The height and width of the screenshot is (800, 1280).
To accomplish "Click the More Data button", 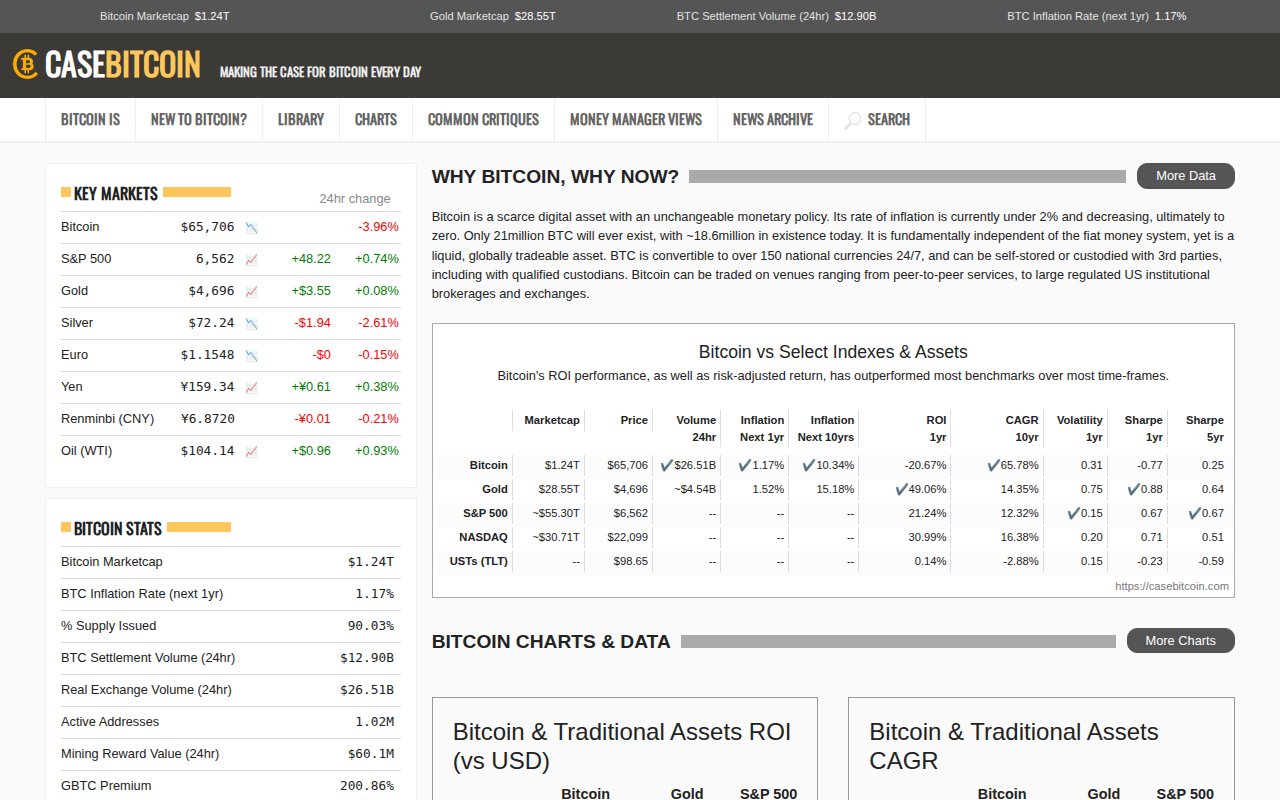I will 1185,175.
